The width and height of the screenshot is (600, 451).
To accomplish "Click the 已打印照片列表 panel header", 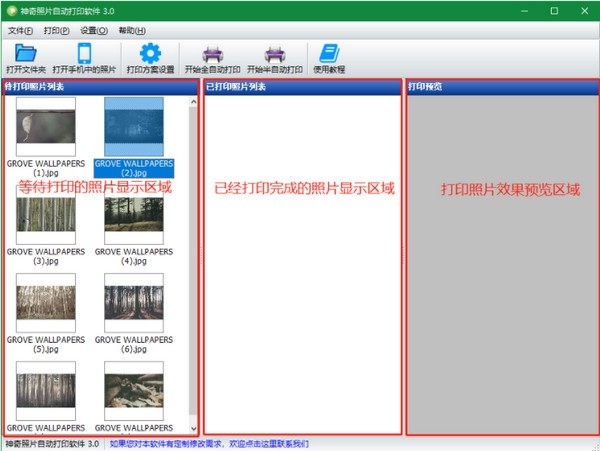I will 303,87.
